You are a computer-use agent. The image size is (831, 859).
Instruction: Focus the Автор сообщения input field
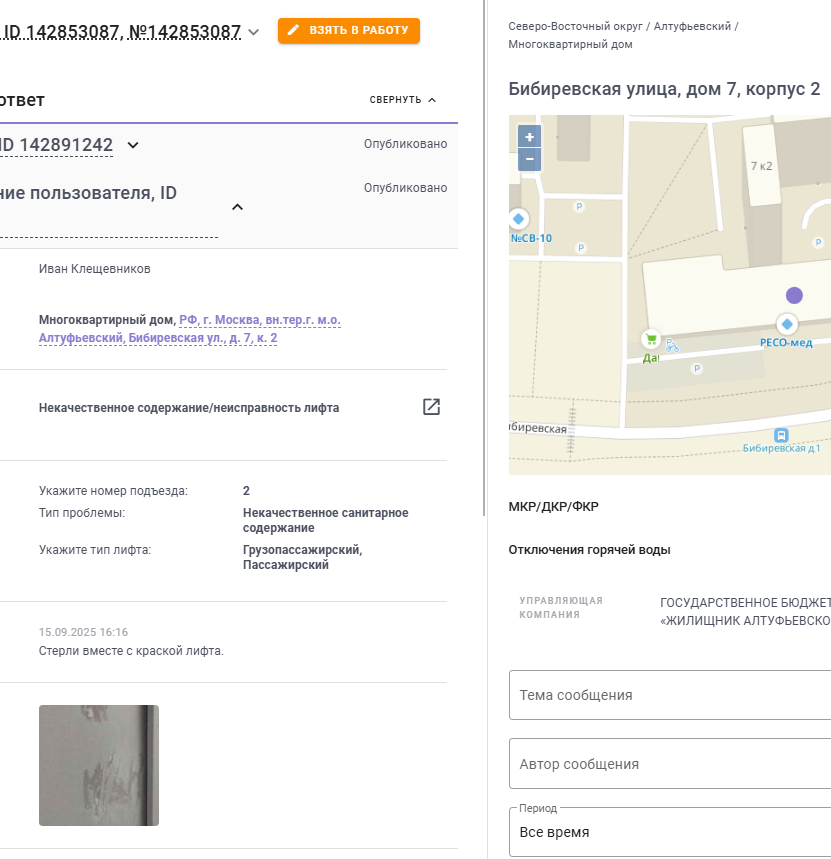(x=670, y=764)
